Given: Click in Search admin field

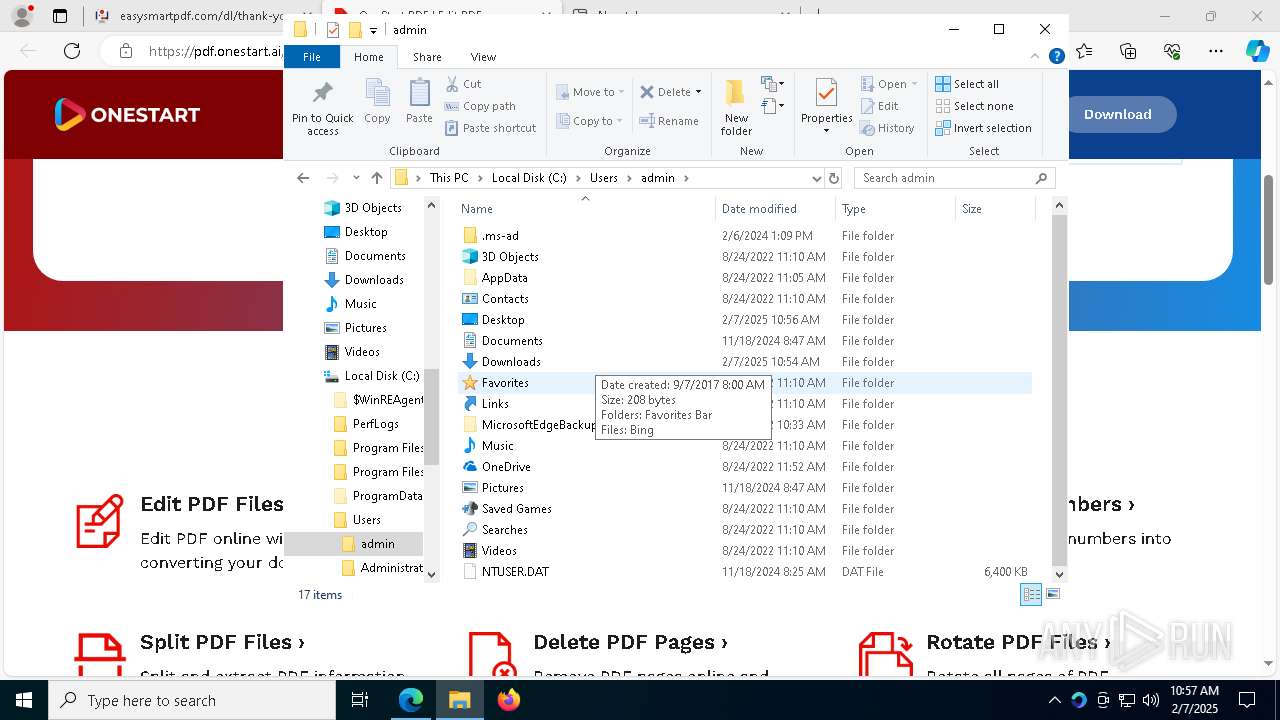Looking at the screenshot, I should point(945,178).
